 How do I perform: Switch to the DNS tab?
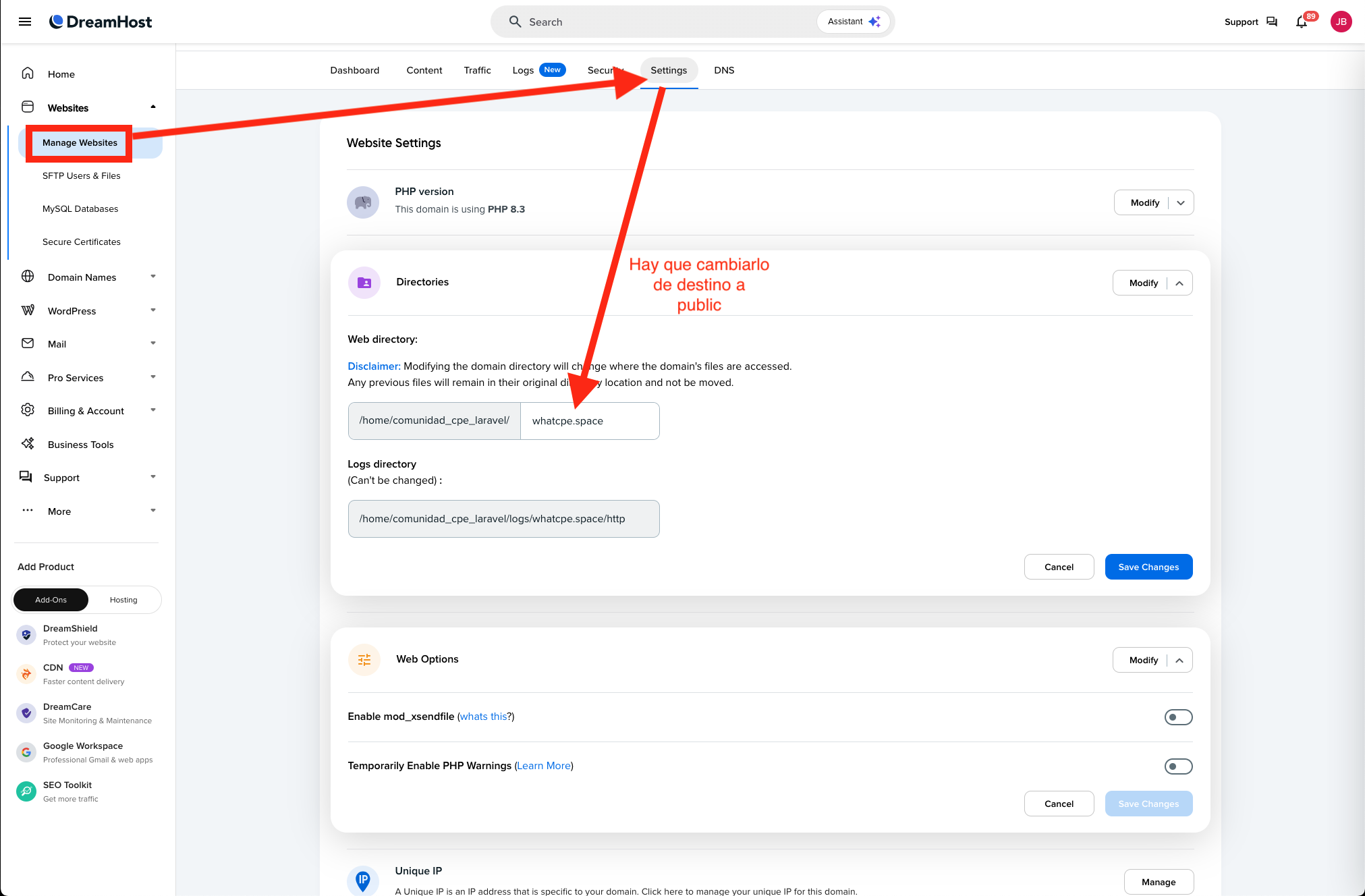723,70
